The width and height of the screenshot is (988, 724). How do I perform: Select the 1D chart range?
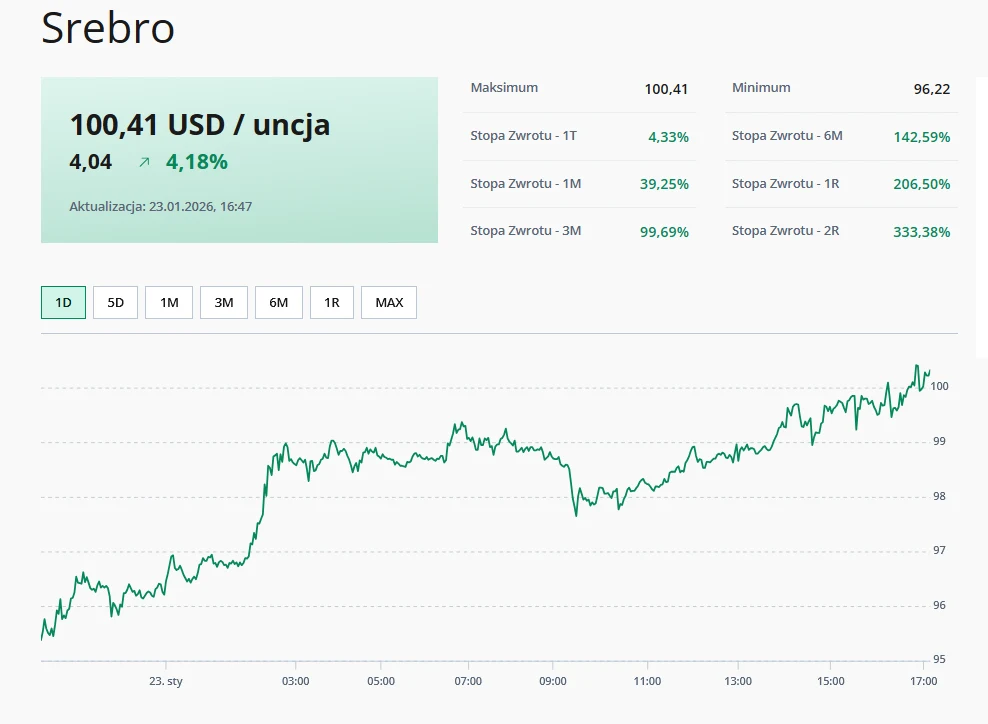point(63,302)
